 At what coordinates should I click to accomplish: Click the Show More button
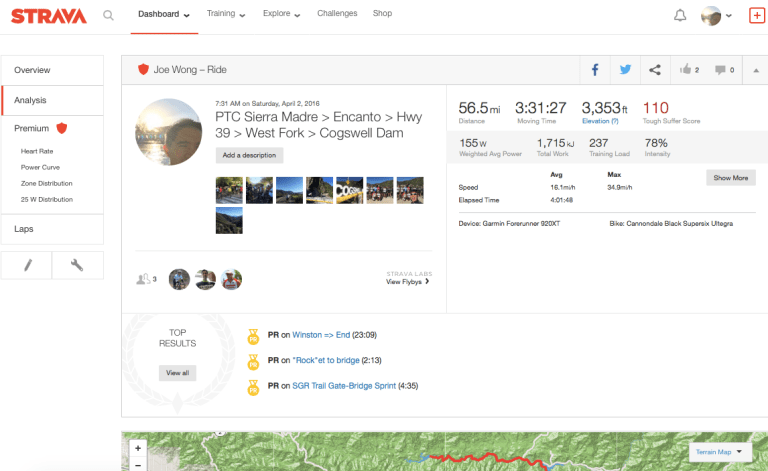pos(727,178)
